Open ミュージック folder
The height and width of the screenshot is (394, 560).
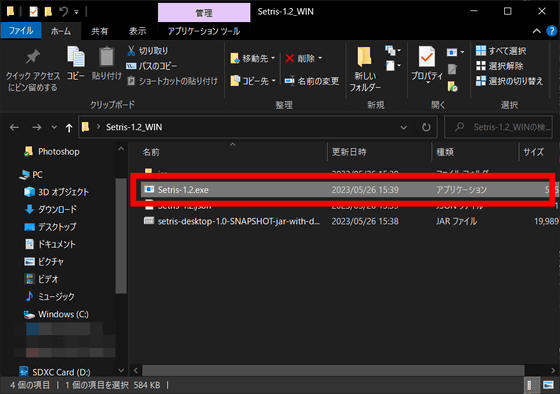tap(50, 296)
